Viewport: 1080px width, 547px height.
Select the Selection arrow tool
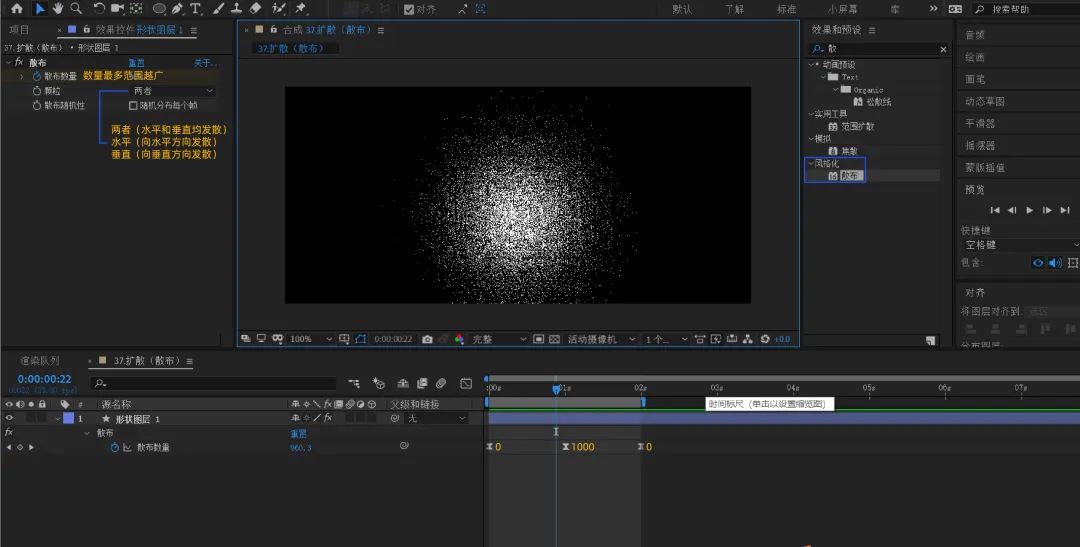(40, 9)
